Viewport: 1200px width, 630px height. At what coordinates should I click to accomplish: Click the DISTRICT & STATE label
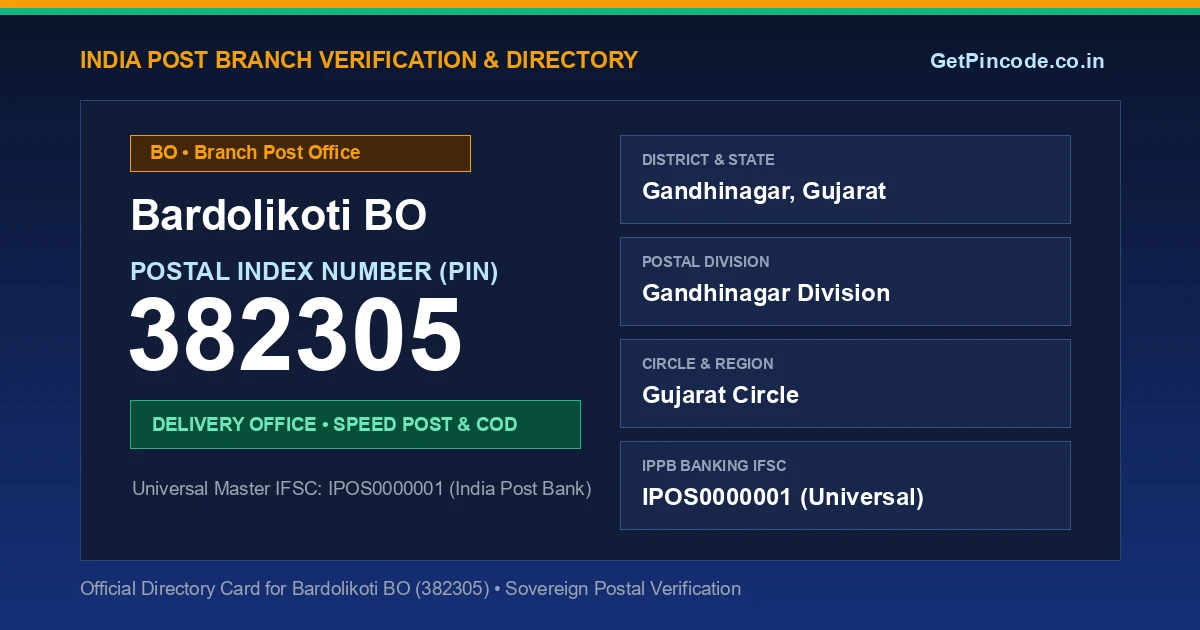tap(708, 160)
